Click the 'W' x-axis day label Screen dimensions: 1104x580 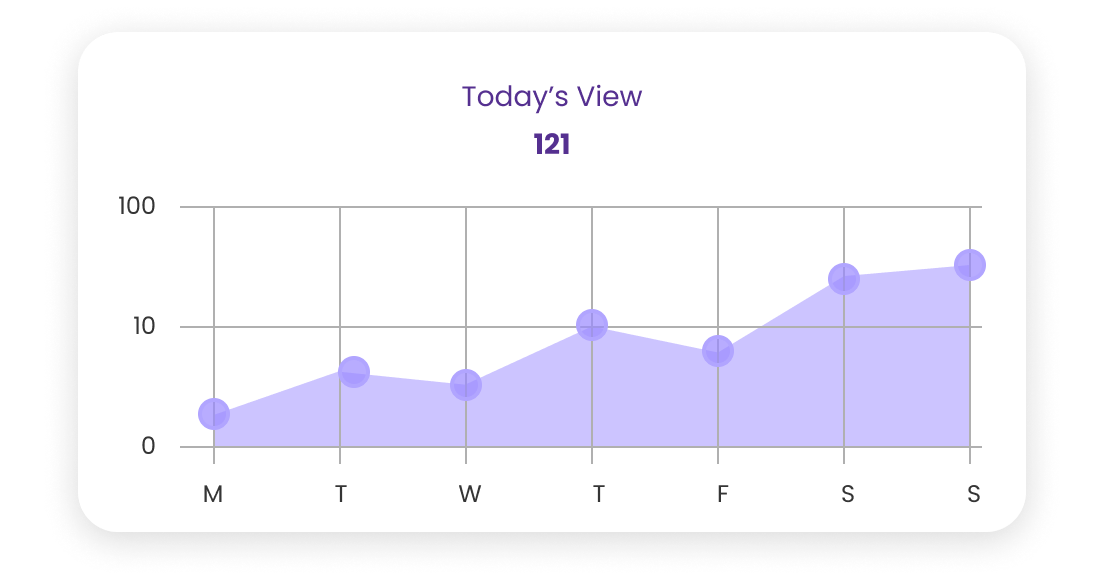469,494
